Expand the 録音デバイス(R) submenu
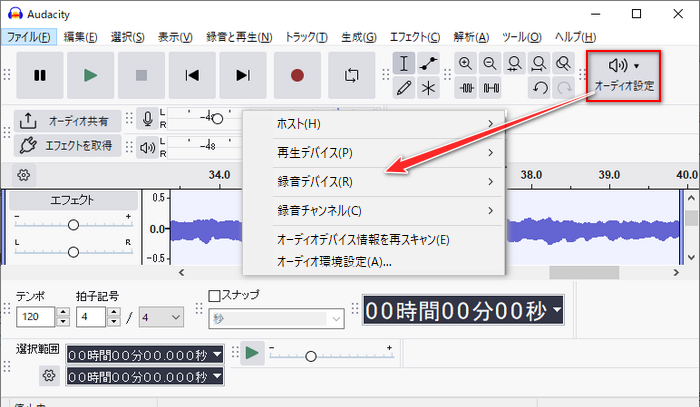This screenshot has width=700, height=407. [374, 182]
